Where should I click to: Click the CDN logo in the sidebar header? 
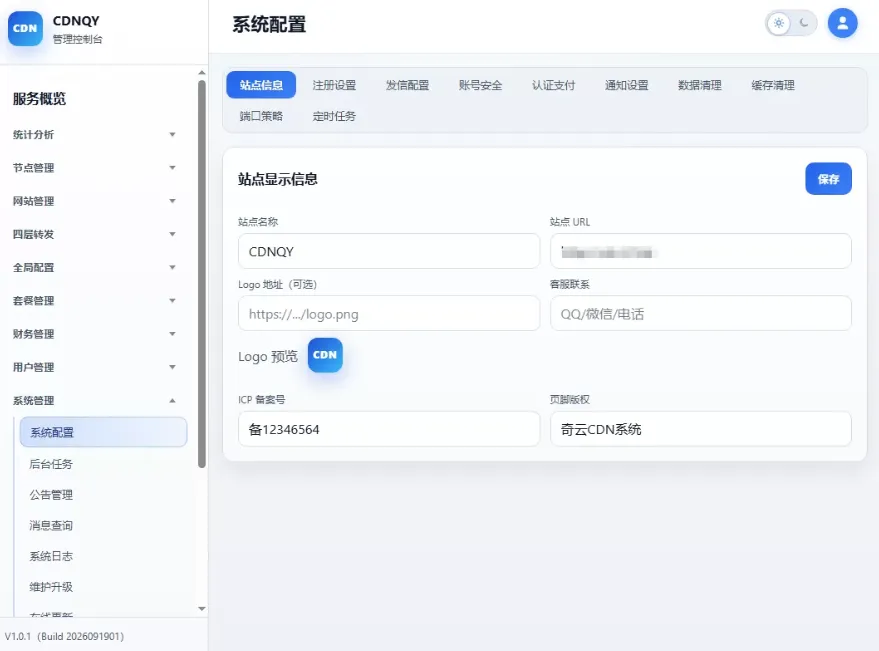coord(25,29)
